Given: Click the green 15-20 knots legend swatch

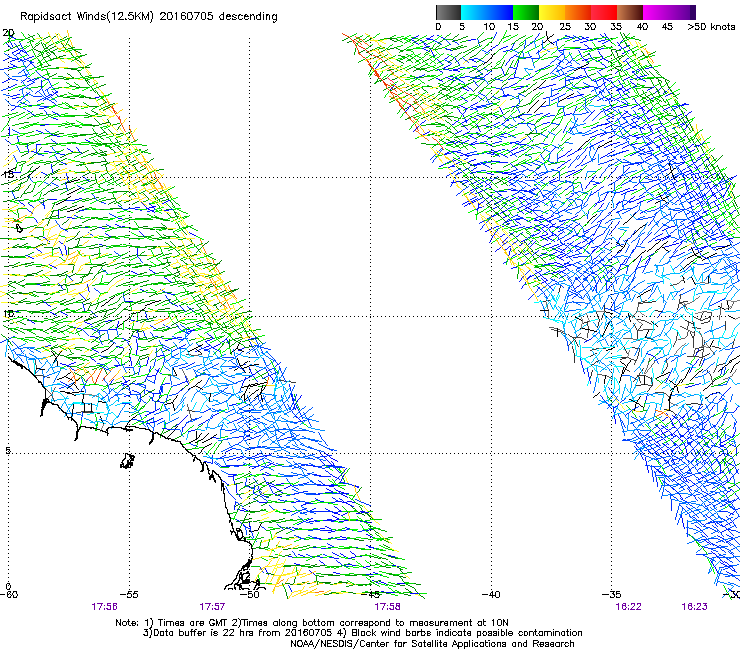Looking at the screenshot, I should 526,12.
